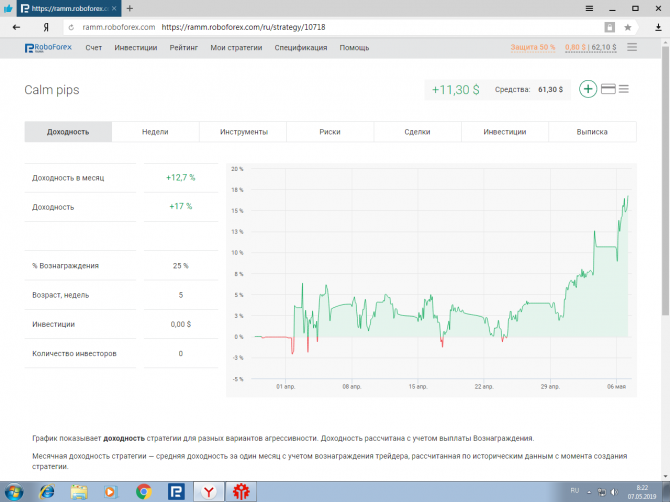Open red gear app in taskbar
670x502 pixels.
tap(241, 492)
